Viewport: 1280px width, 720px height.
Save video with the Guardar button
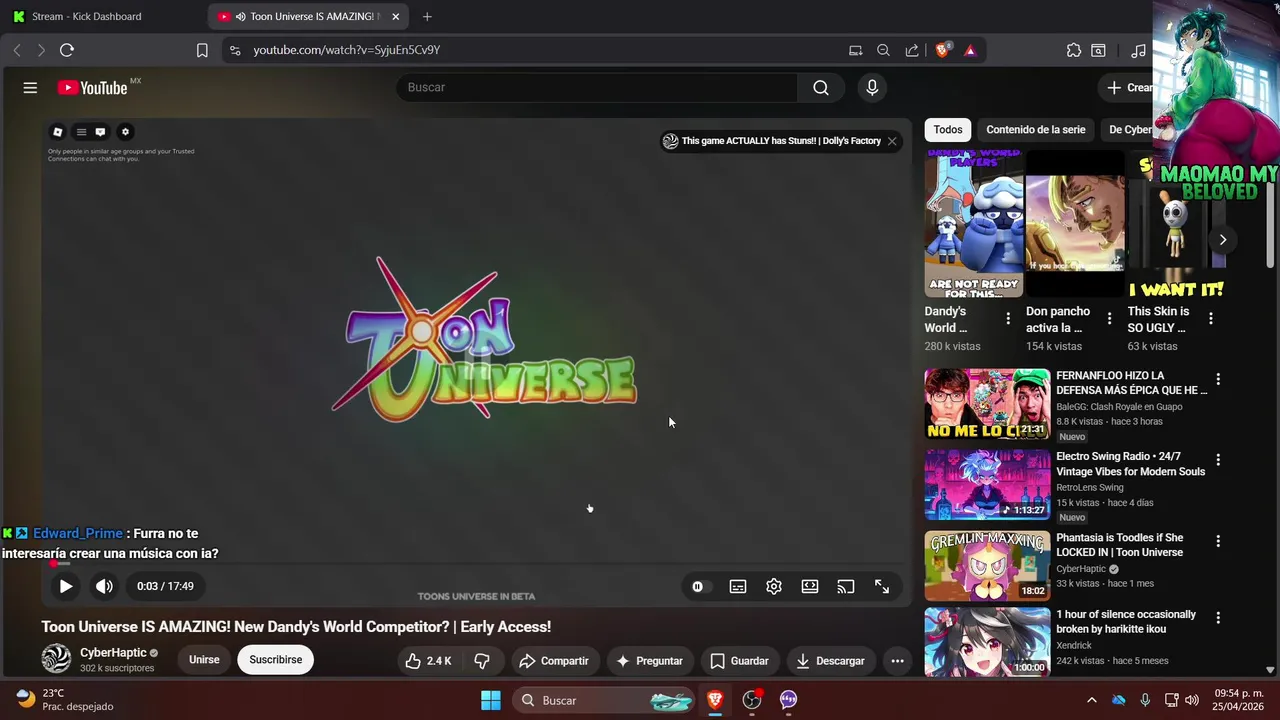pos(739,660)
